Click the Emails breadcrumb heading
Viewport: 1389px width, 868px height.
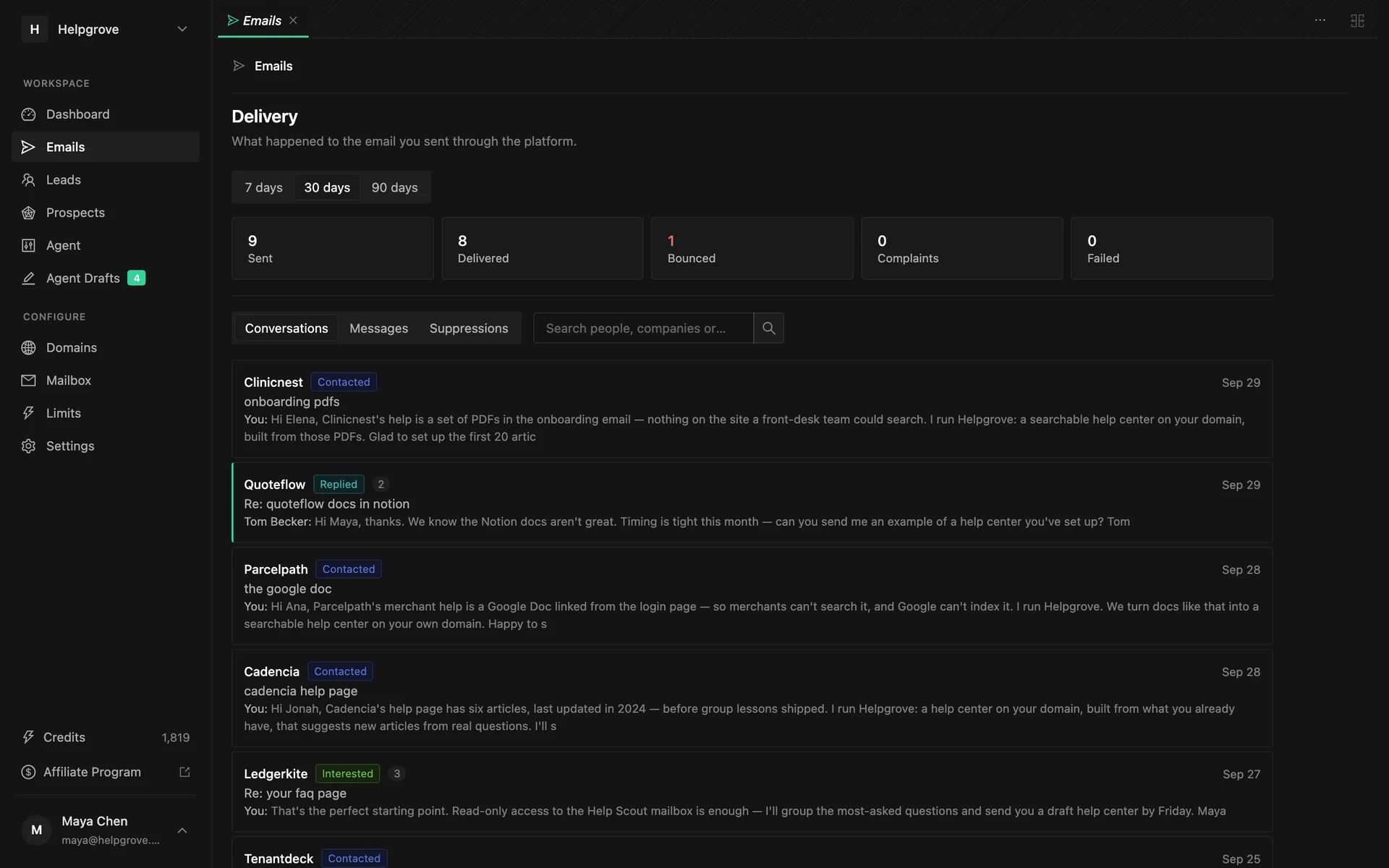pos(273,66)
